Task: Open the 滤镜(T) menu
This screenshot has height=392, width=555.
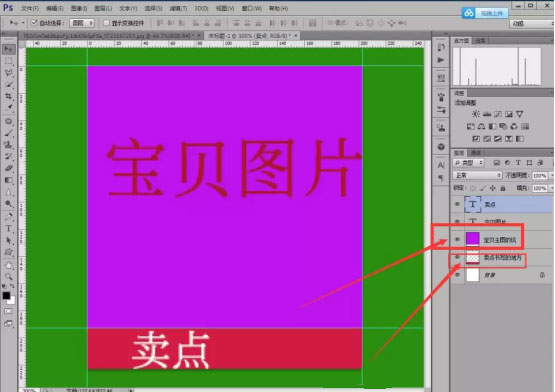Action: (x=178, y=8)
